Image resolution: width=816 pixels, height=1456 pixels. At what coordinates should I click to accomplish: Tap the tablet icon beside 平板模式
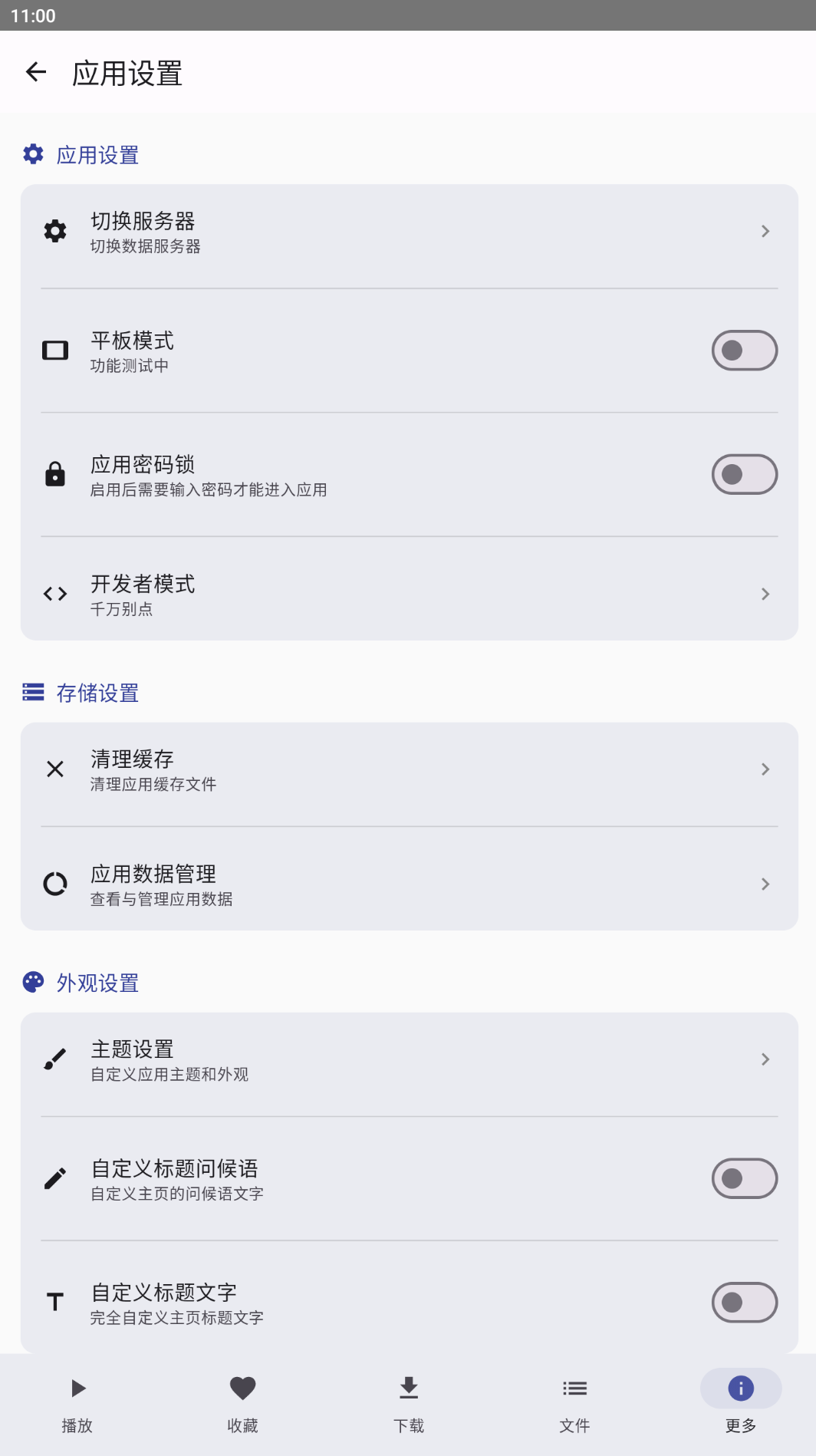click(55, 351)
